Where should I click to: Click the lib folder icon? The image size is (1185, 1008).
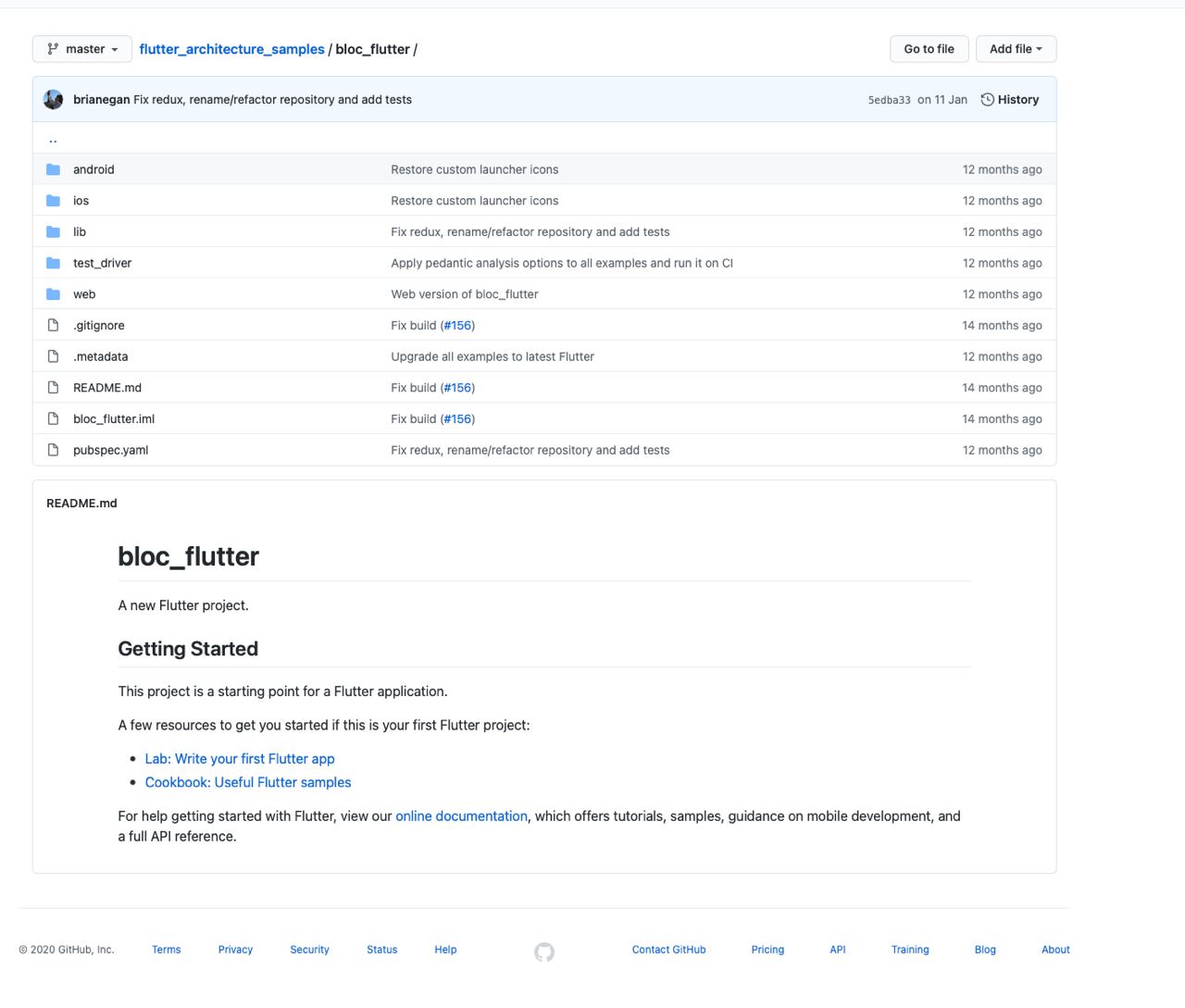click(x=53, y=232)
